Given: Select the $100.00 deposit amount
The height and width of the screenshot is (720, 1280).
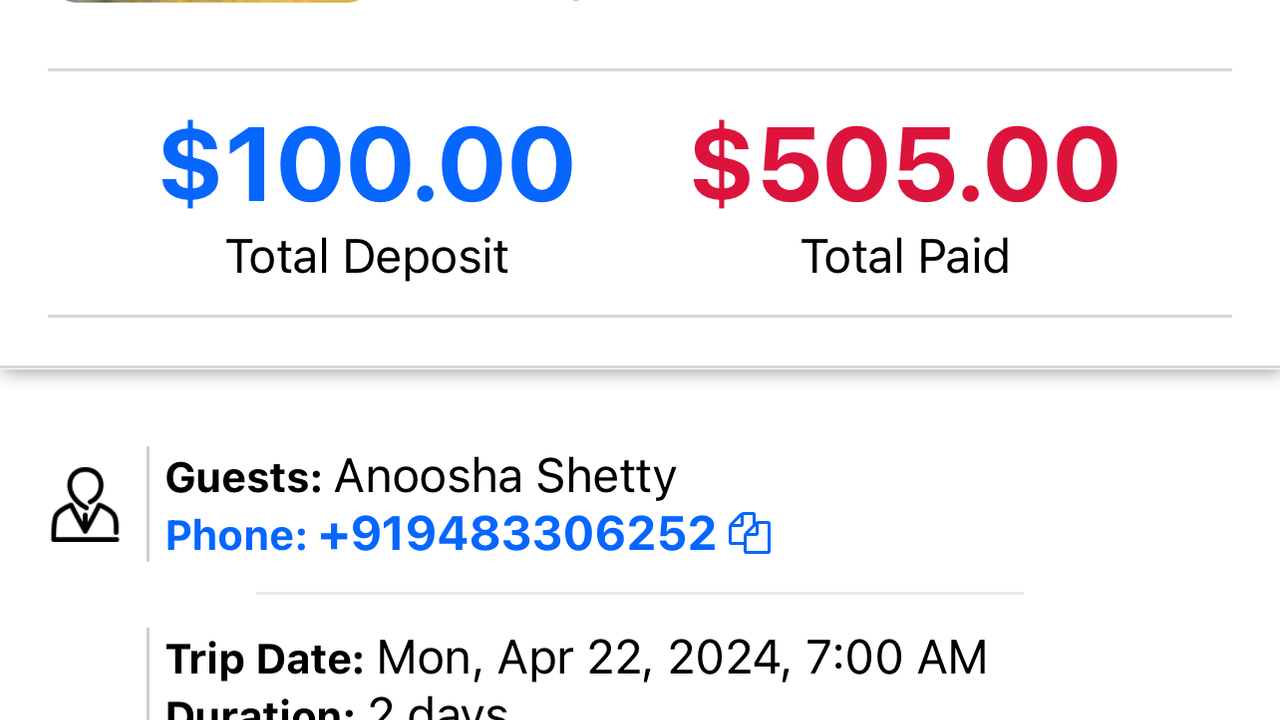Looking at the screenshot, I should [367, 164].
